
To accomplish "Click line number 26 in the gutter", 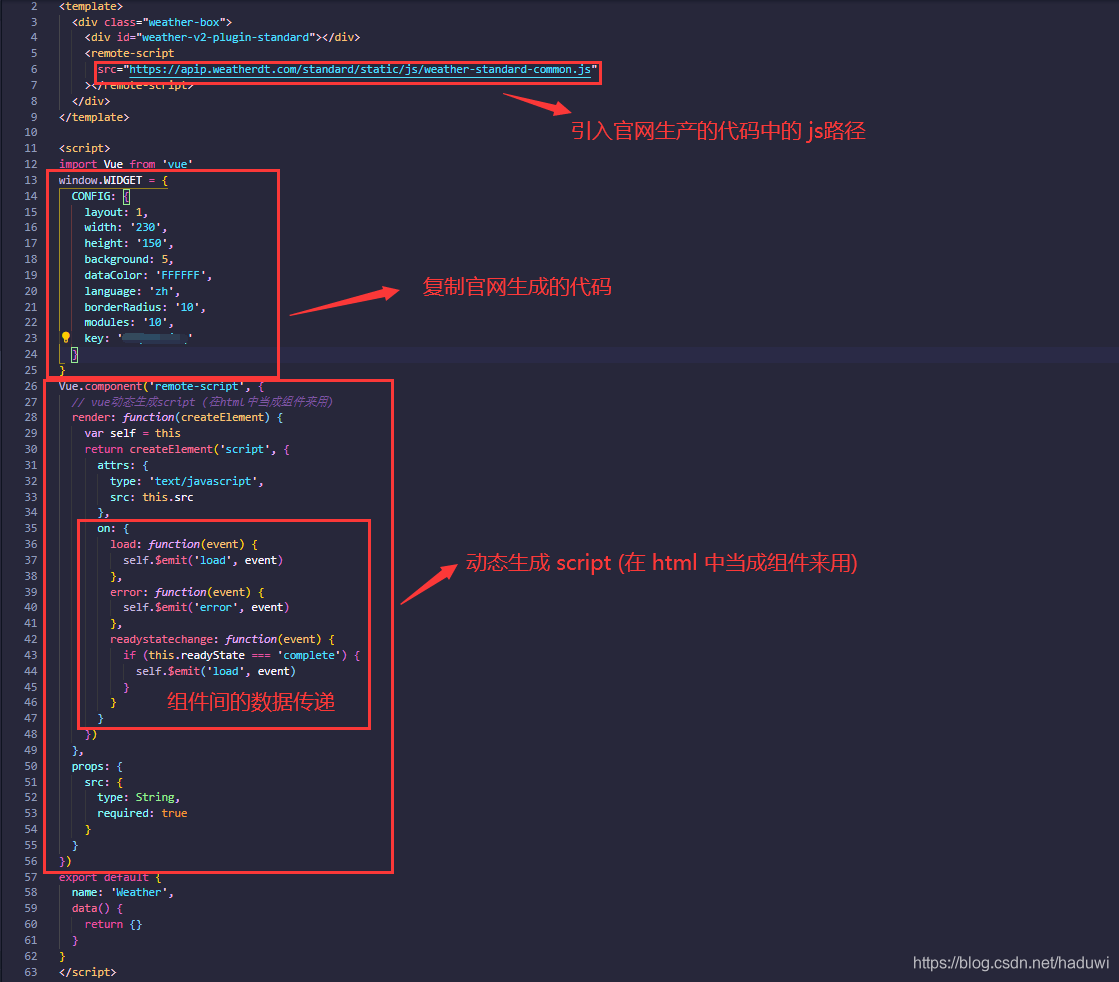I will point(31,386).
